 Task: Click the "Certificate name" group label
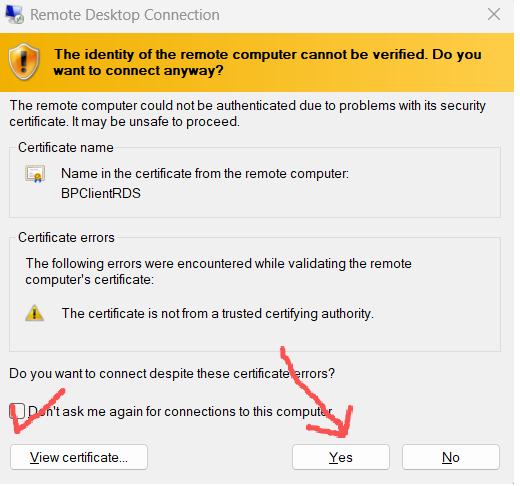[66, 147]
